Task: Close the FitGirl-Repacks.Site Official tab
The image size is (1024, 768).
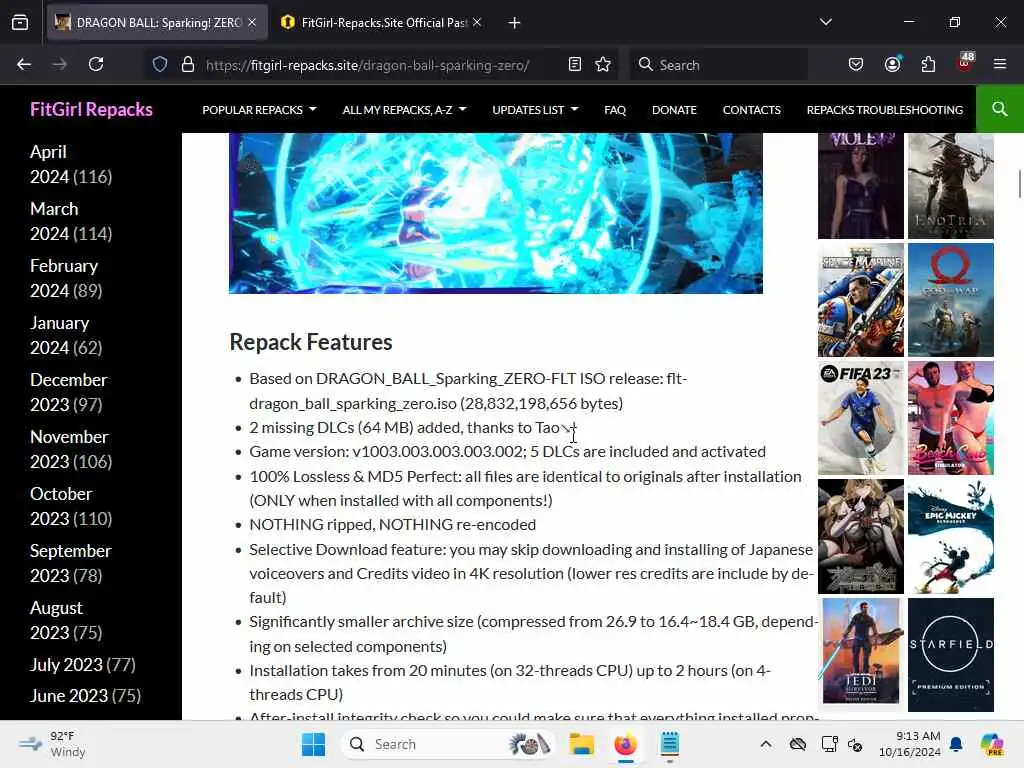Action: pos(477,22)
